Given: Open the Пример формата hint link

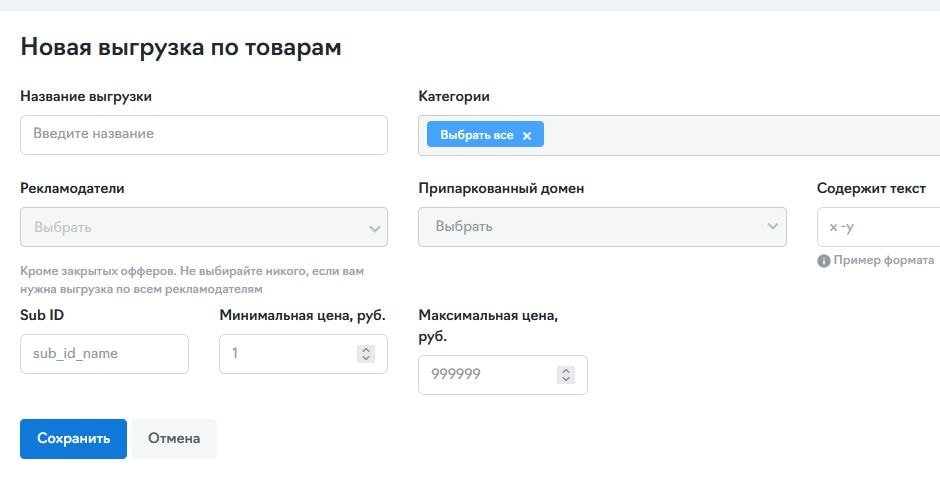Looking at the screenshot, I should point(884,260).
